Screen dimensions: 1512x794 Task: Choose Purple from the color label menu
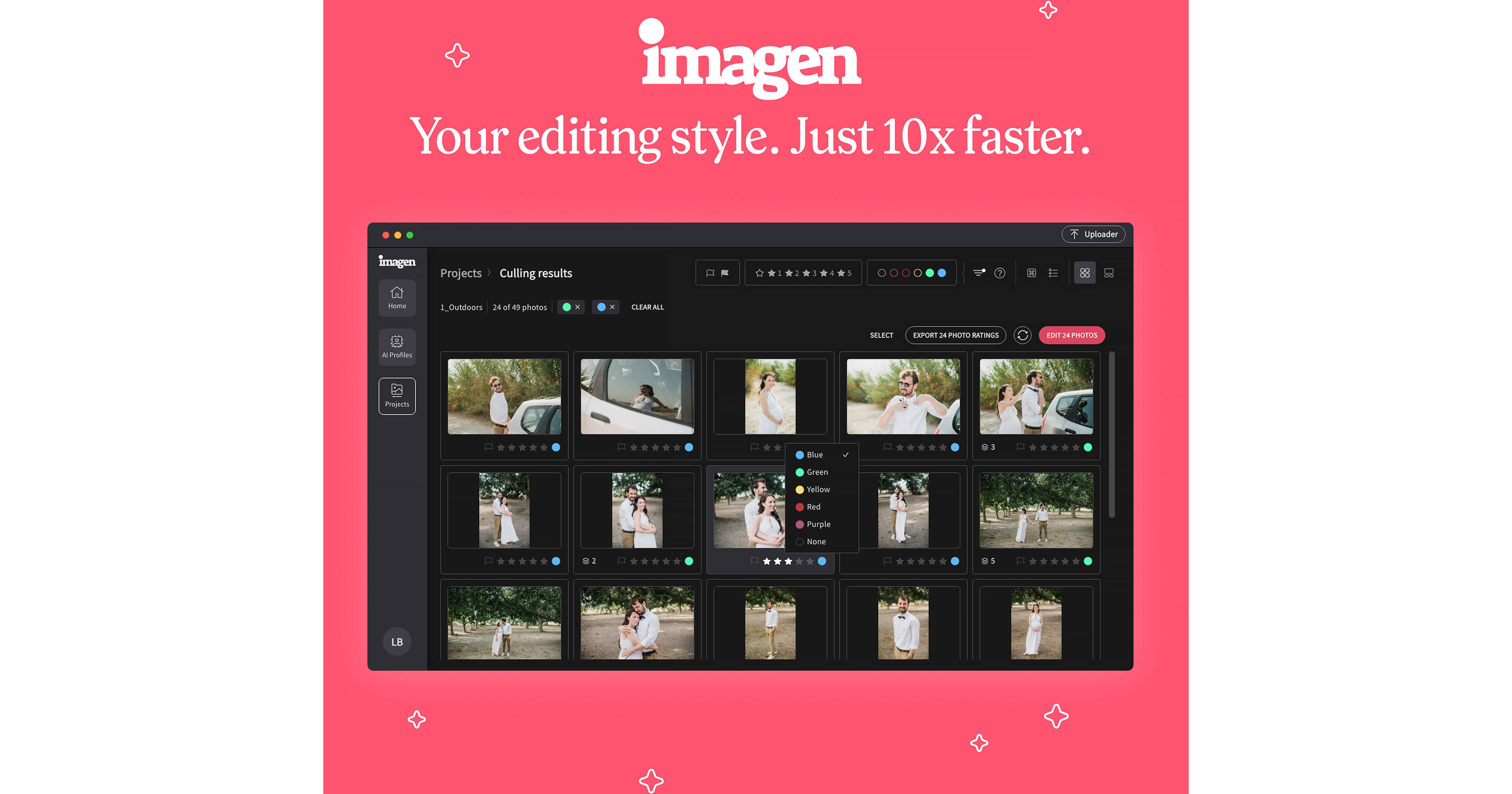pos(822,524)
